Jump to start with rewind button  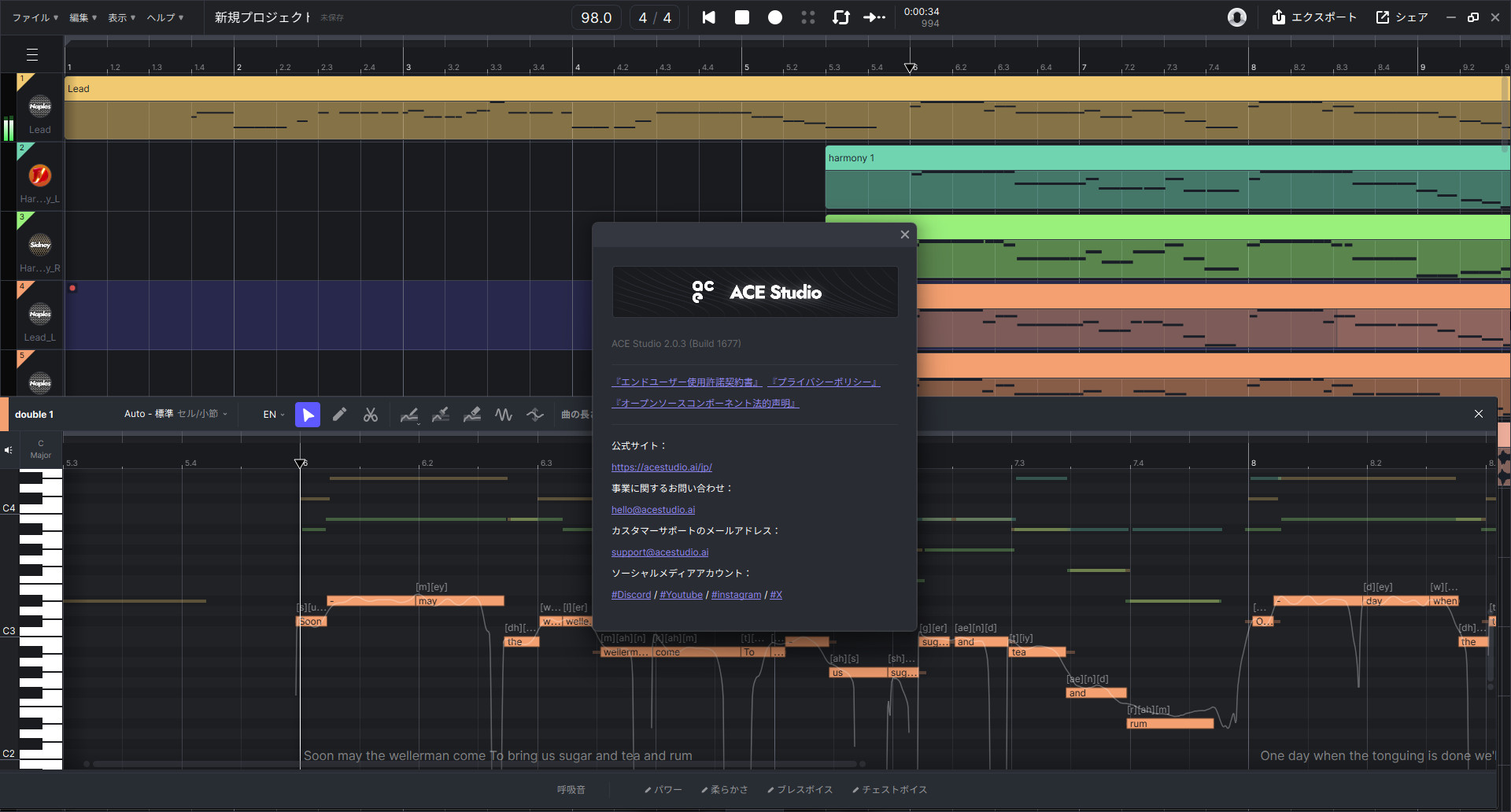pyautogui.click(x=709, y=17)
